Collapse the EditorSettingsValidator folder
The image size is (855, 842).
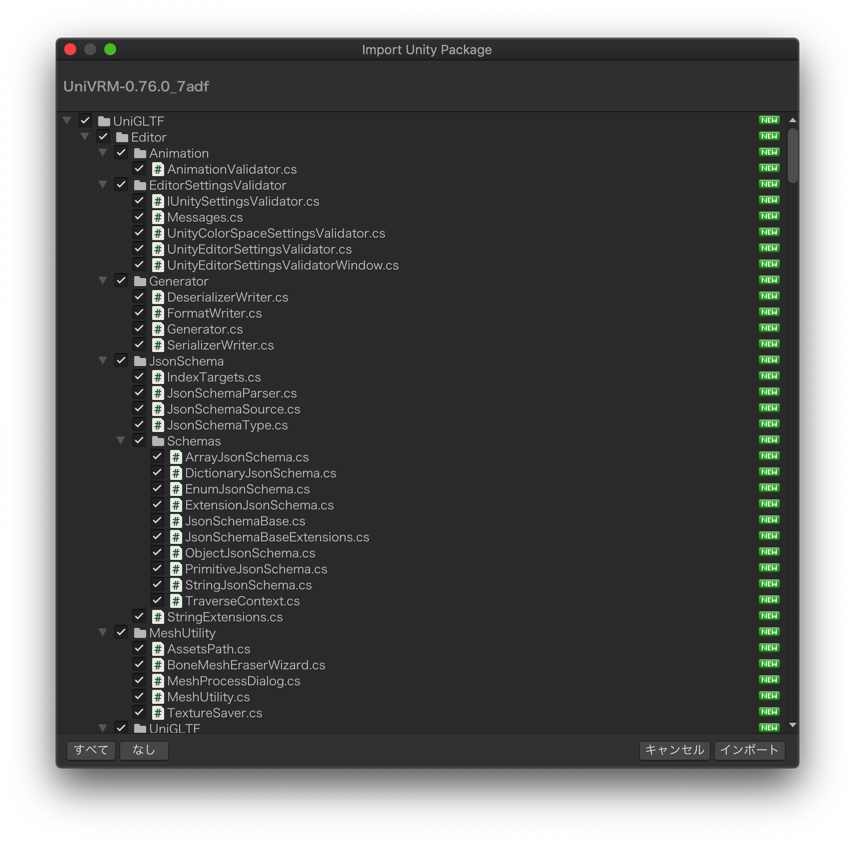(103, 185)
